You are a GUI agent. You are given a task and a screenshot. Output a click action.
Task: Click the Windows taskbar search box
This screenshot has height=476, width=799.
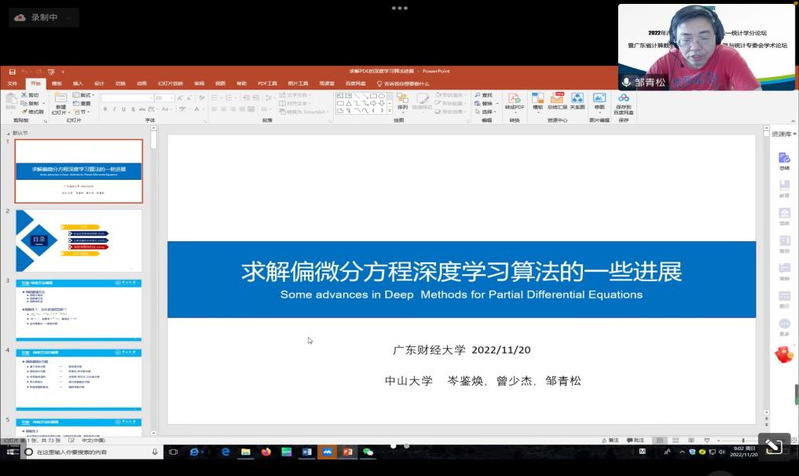pyautogui.click(x=92, y=452)
